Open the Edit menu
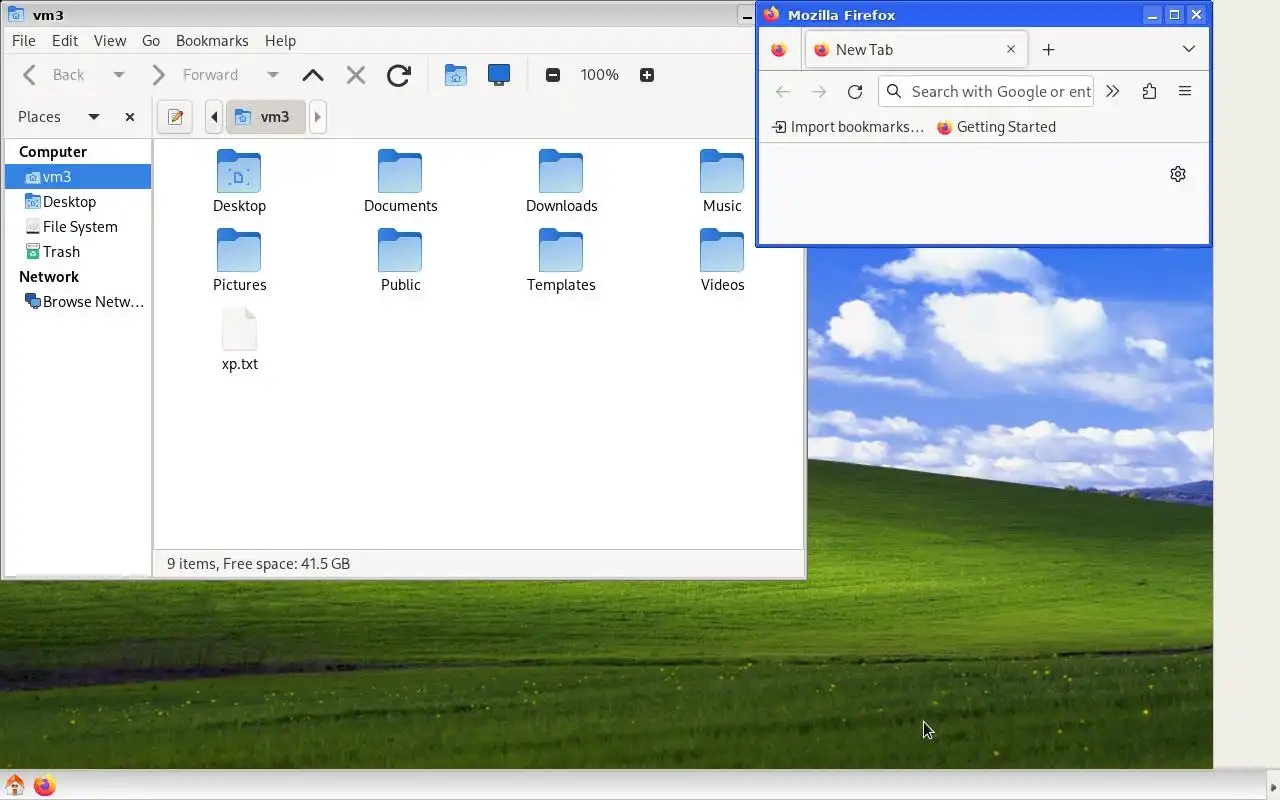The height and width of the screenshot is (800, 1280). tap(65, 41)
